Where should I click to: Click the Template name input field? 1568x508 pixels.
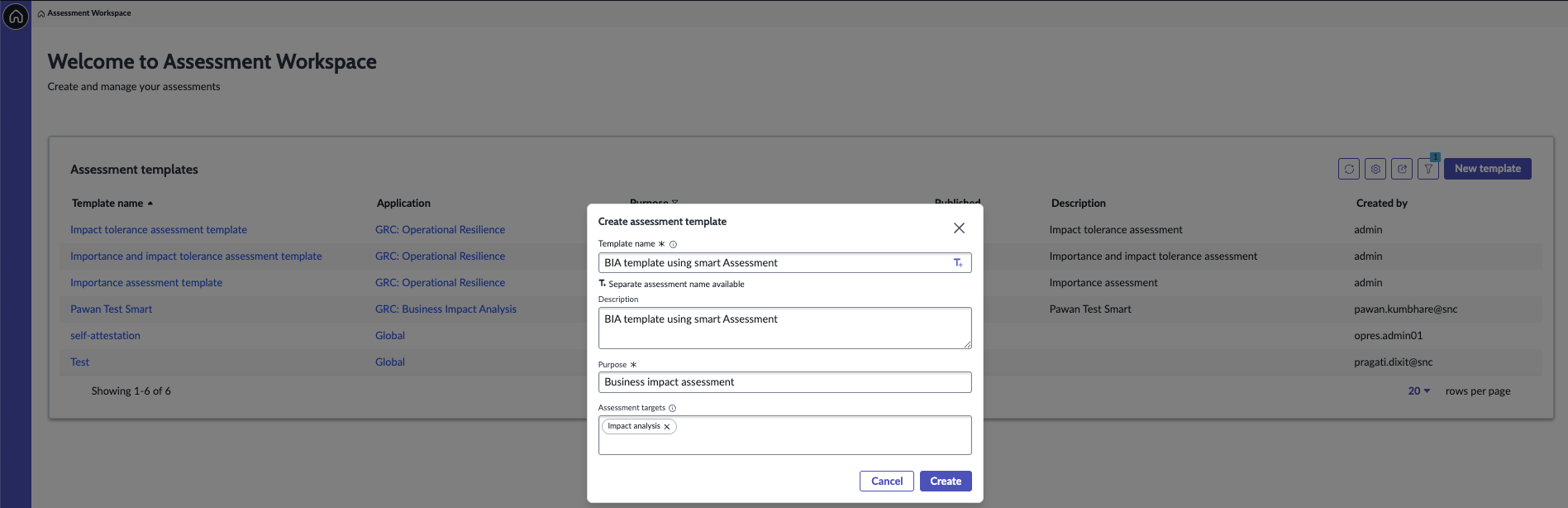coord(784,263)
